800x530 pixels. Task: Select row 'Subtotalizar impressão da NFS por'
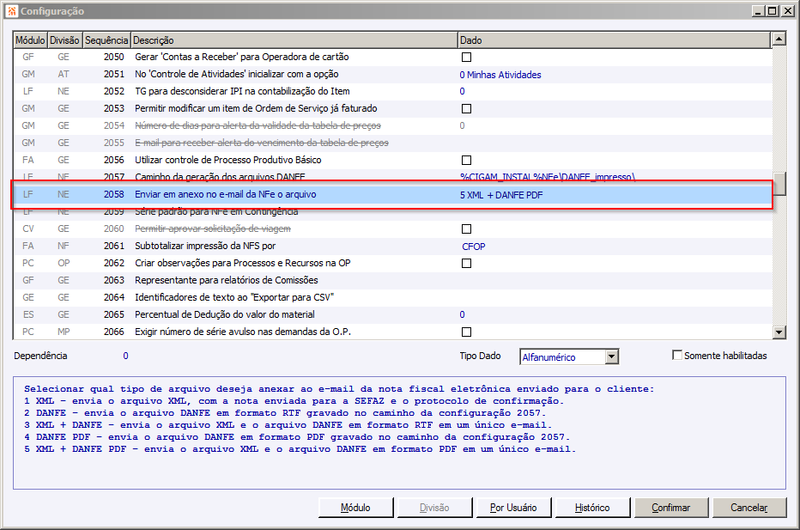[x=392, y=246]
